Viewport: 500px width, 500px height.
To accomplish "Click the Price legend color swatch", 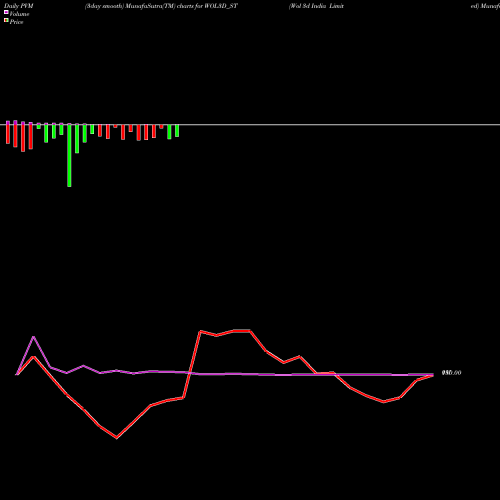I will pyautogui.click(x=6, y=21).
